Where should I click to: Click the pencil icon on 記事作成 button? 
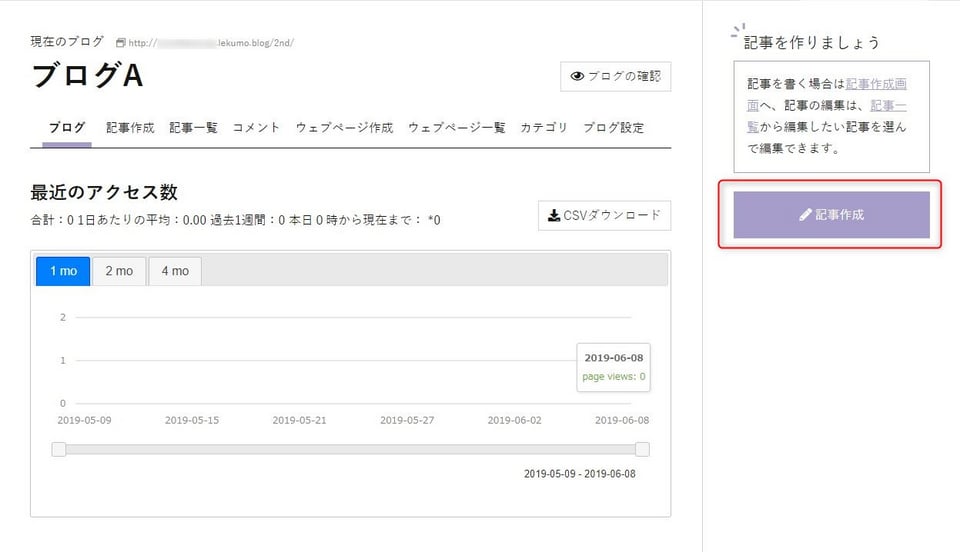coord(805,215)
